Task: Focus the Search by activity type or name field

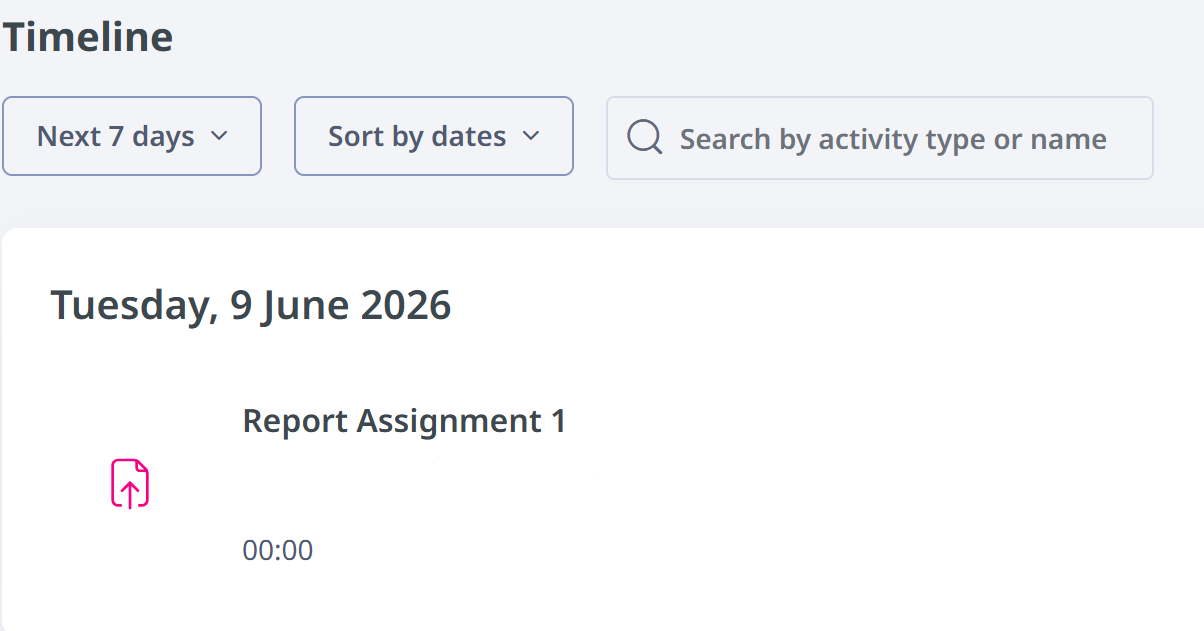Action: 880,138
